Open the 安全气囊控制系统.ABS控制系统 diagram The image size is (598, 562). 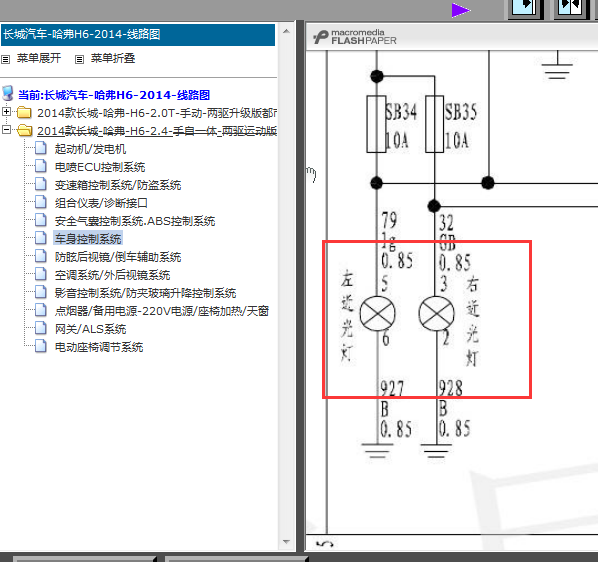[135, 221]
